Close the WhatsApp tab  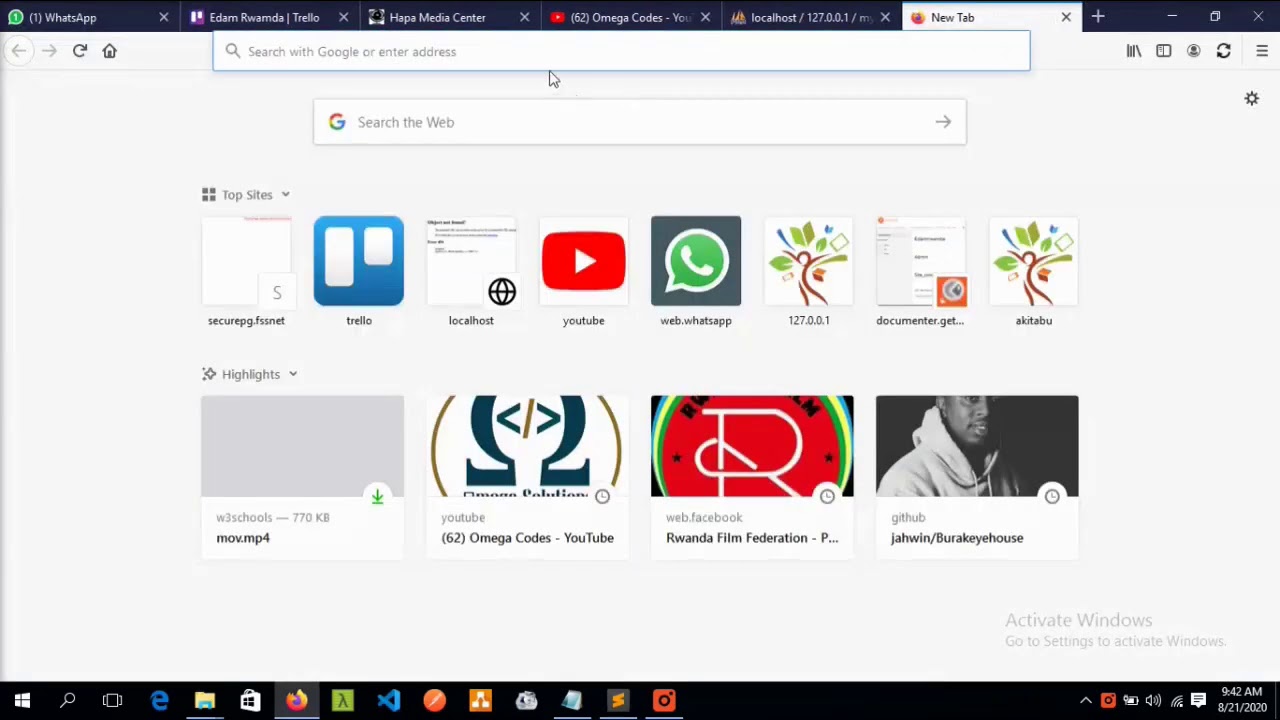click(164, 17)
